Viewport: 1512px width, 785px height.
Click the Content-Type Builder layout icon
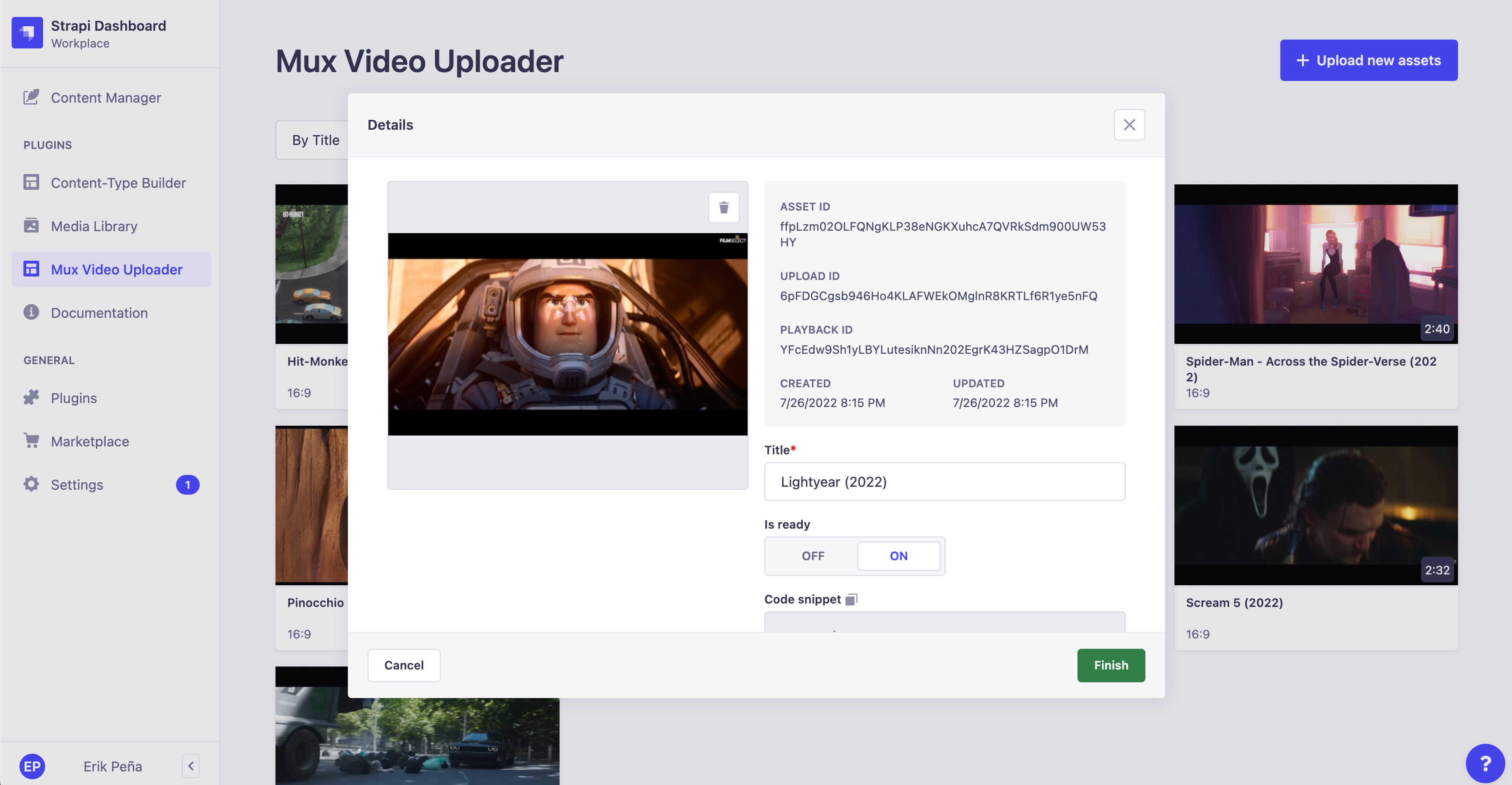coord(31,182)
